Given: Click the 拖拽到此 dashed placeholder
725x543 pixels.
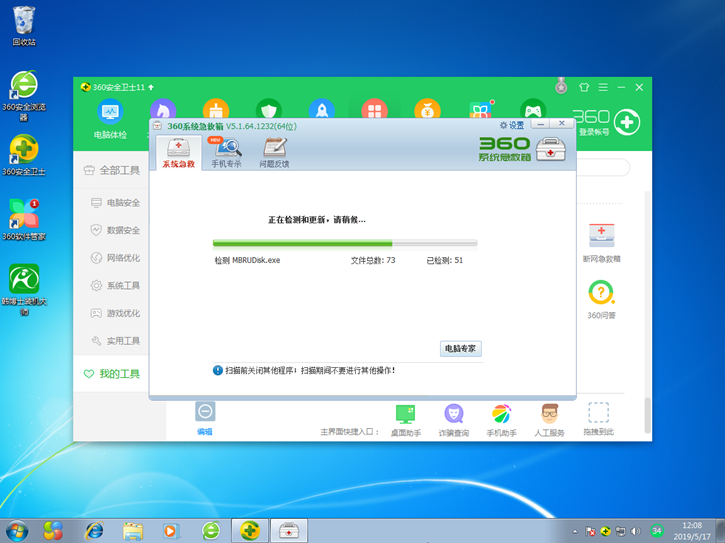Looking at the screenshot, I should tap(598, 419).
